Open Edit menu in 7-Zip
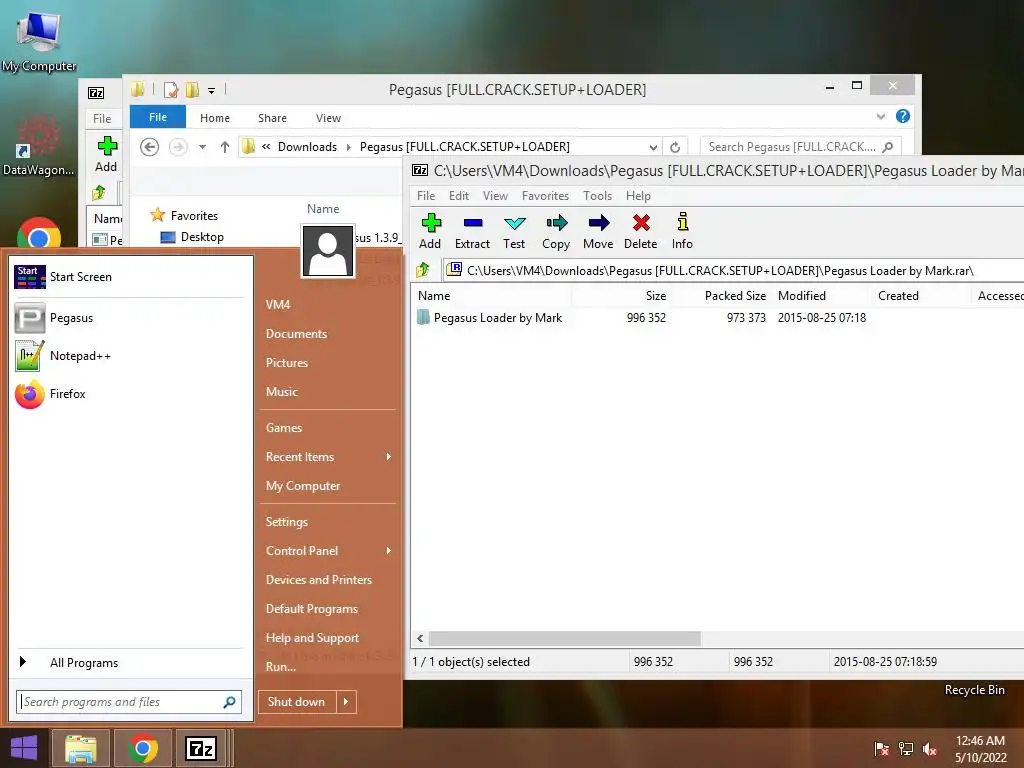Image resolution: width=1024 pixels, height=768 pixels. pos(458,196)
